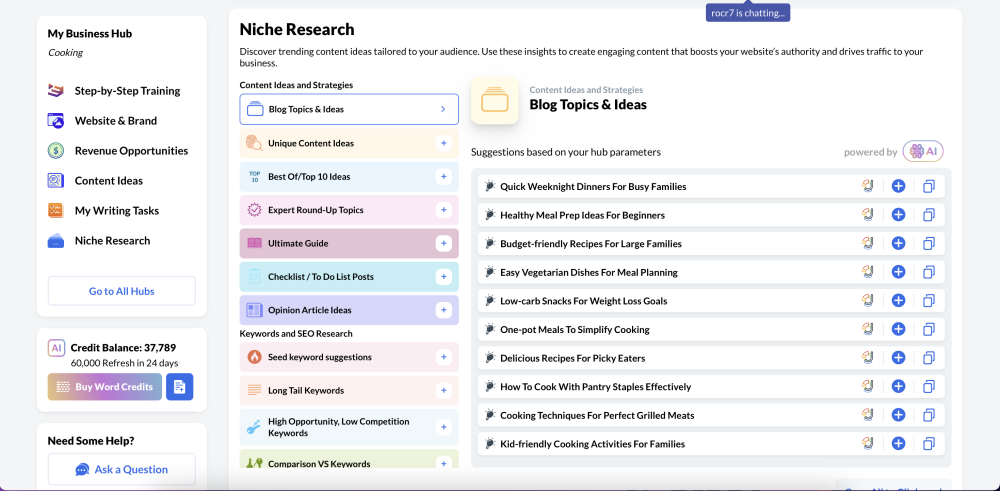Click the AI icon beside Credit Balance
The image size is (1000, 491).
pyautogui.click(x=56, y=348)
